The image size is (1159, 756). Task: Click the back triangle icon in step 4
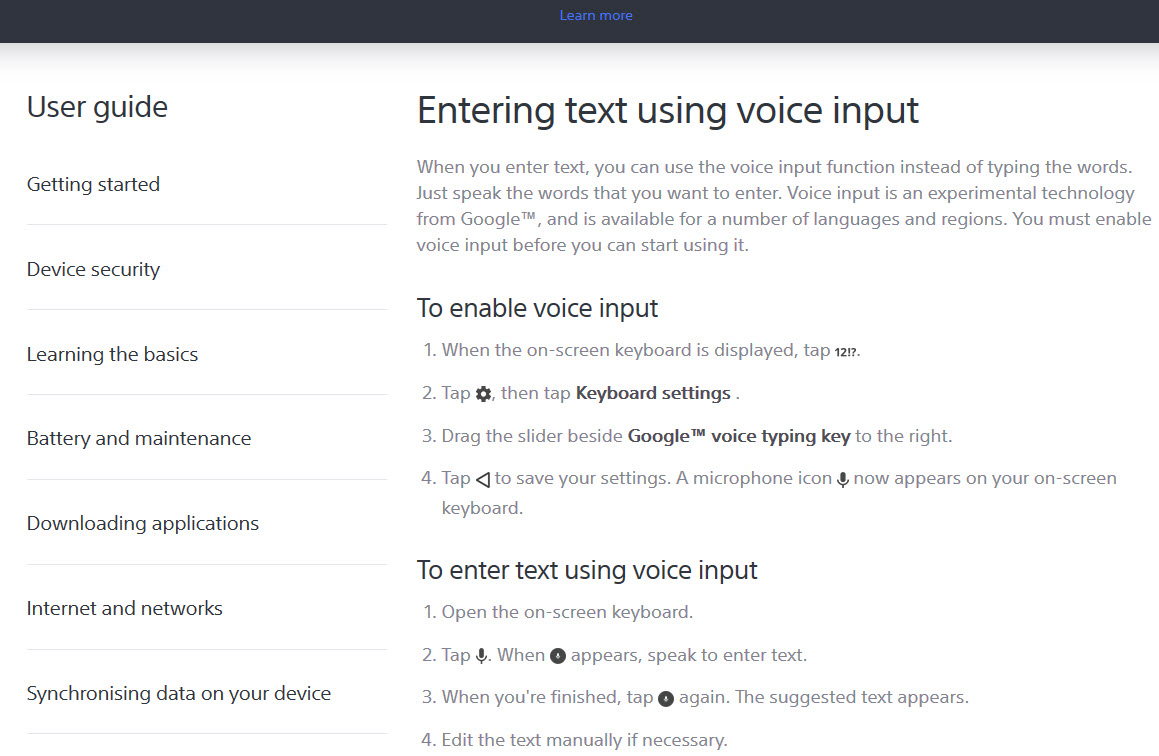[x=483, y=479]
